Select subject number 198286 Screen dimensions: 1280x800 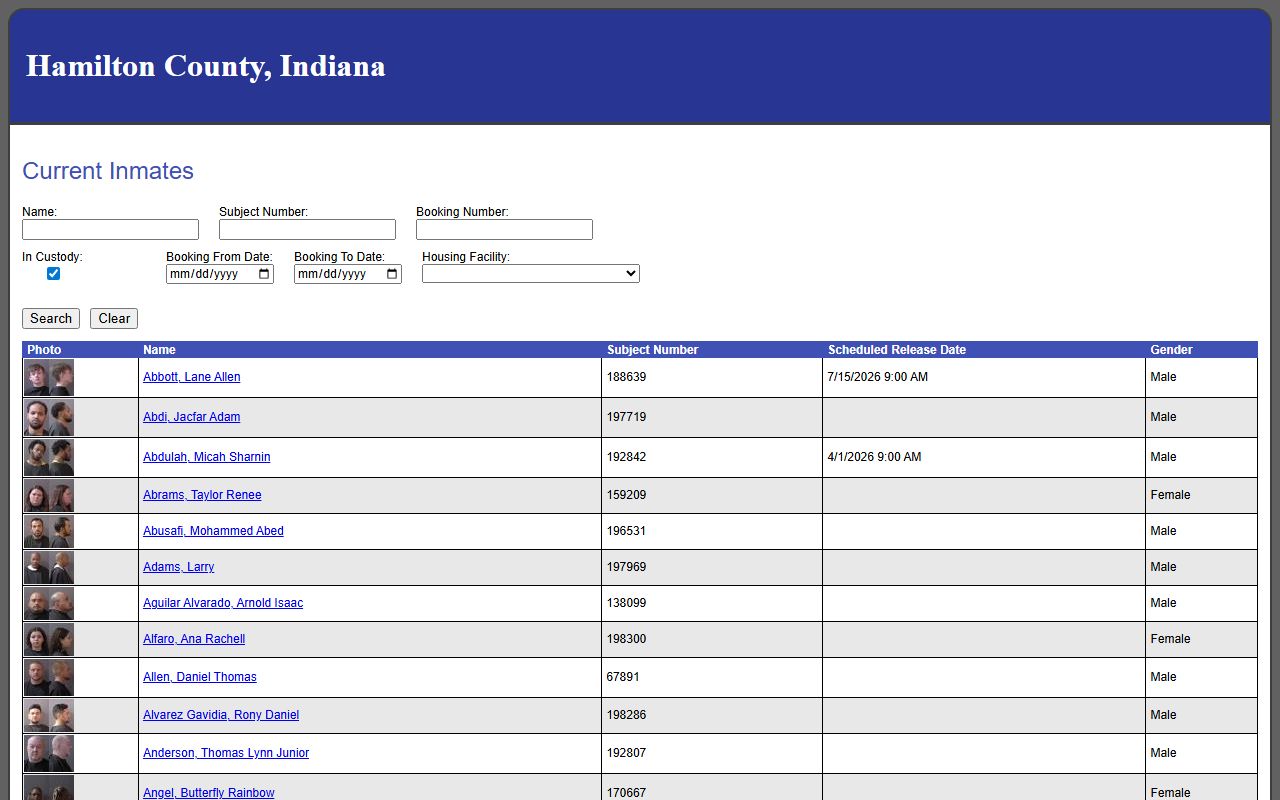tap(626, 715)
